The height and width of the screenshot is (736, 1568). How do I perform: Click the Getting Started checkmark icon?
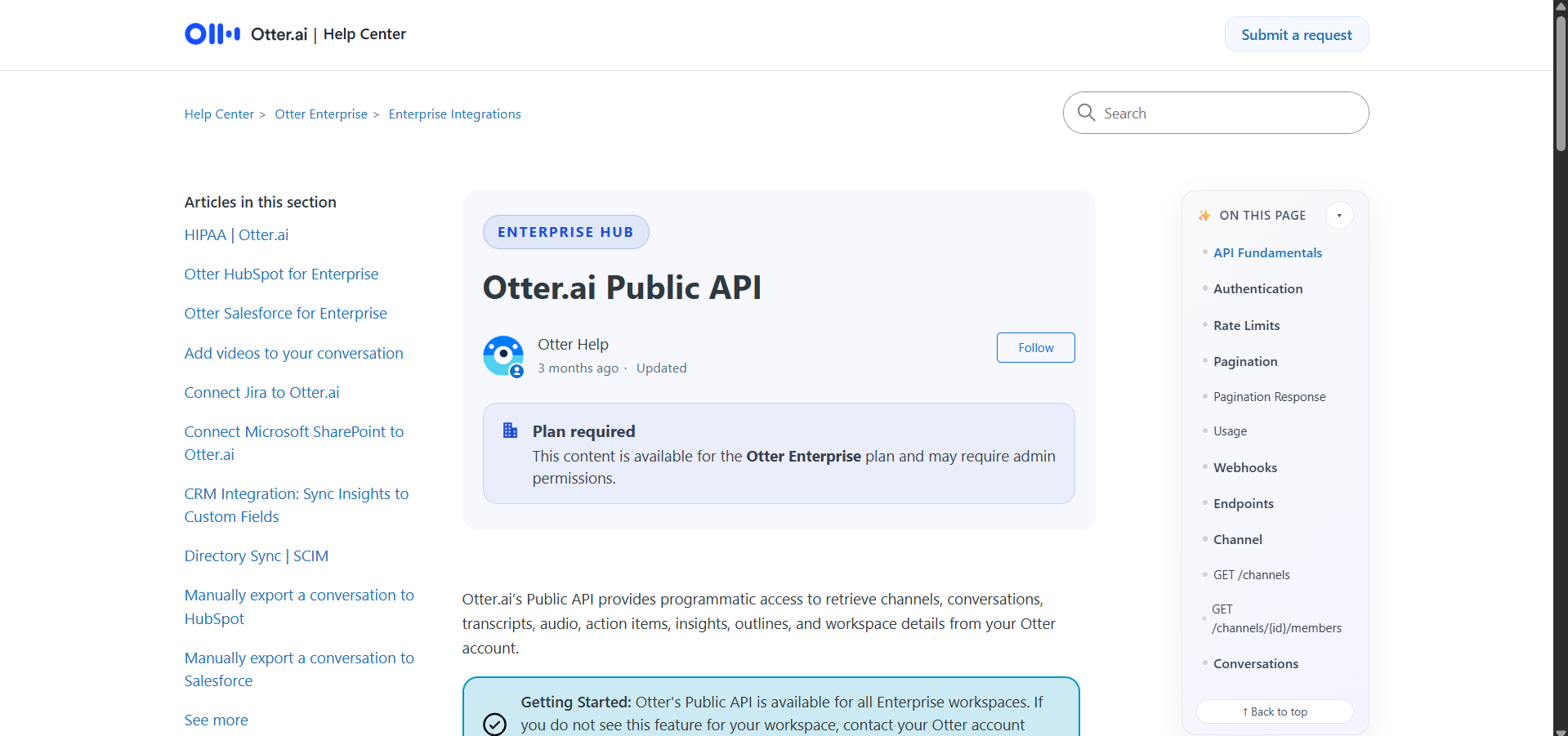coord(494,724)
